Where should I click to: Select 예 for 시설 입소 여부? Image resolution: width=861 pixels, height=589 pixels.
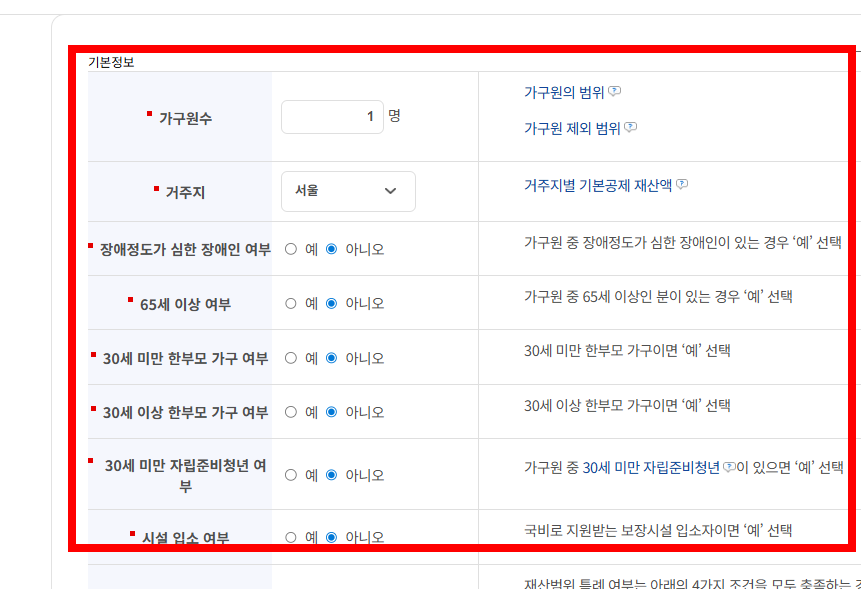pyautogui.click(x=291, y=537)
